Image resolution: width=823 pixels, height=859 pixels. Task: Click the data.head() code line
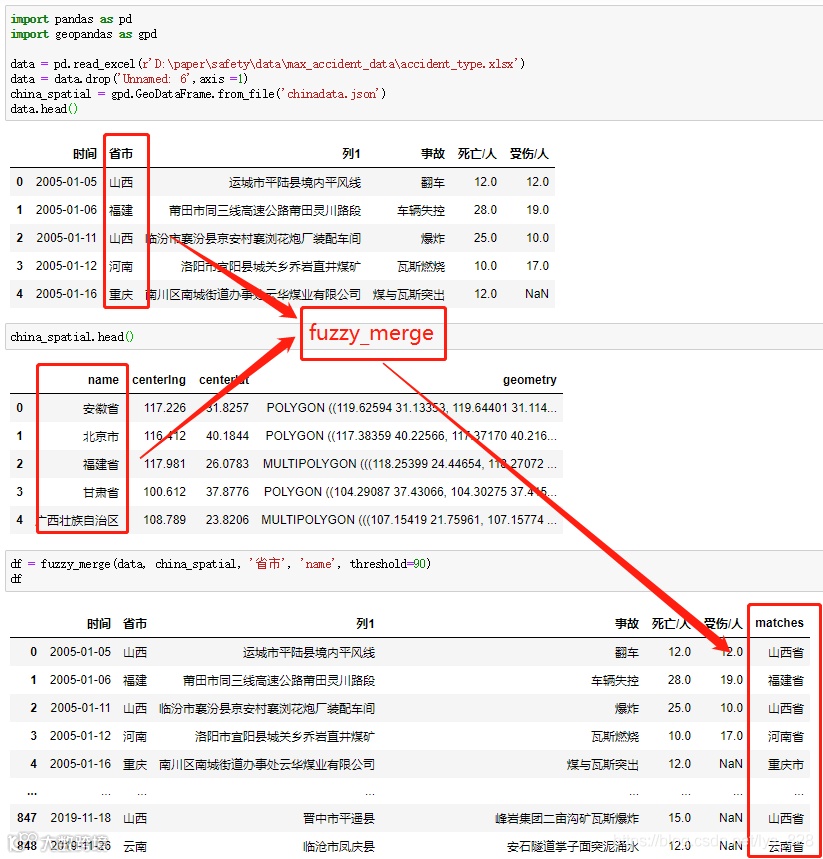point(44,109)
